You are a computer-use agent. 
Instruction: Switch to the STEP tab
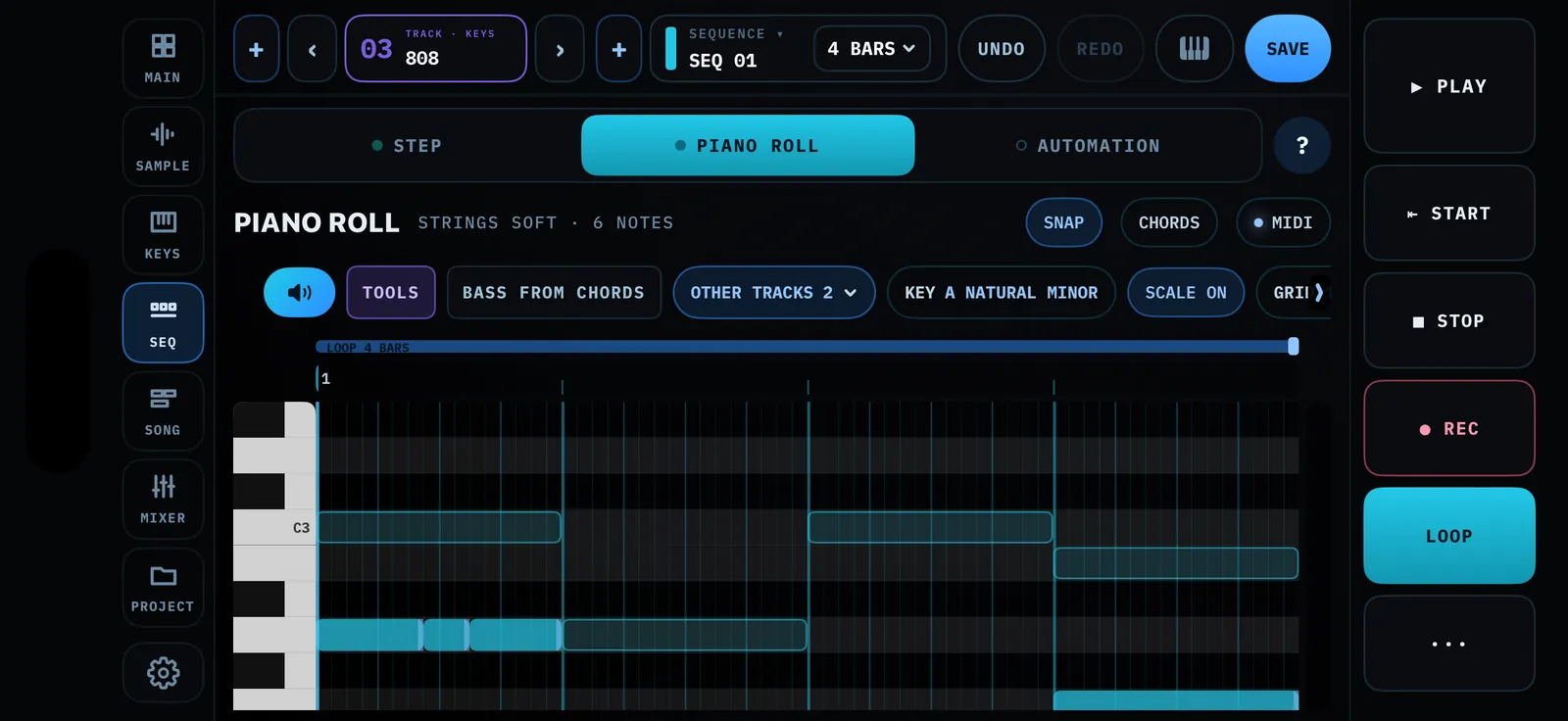[x=408, y=145]
